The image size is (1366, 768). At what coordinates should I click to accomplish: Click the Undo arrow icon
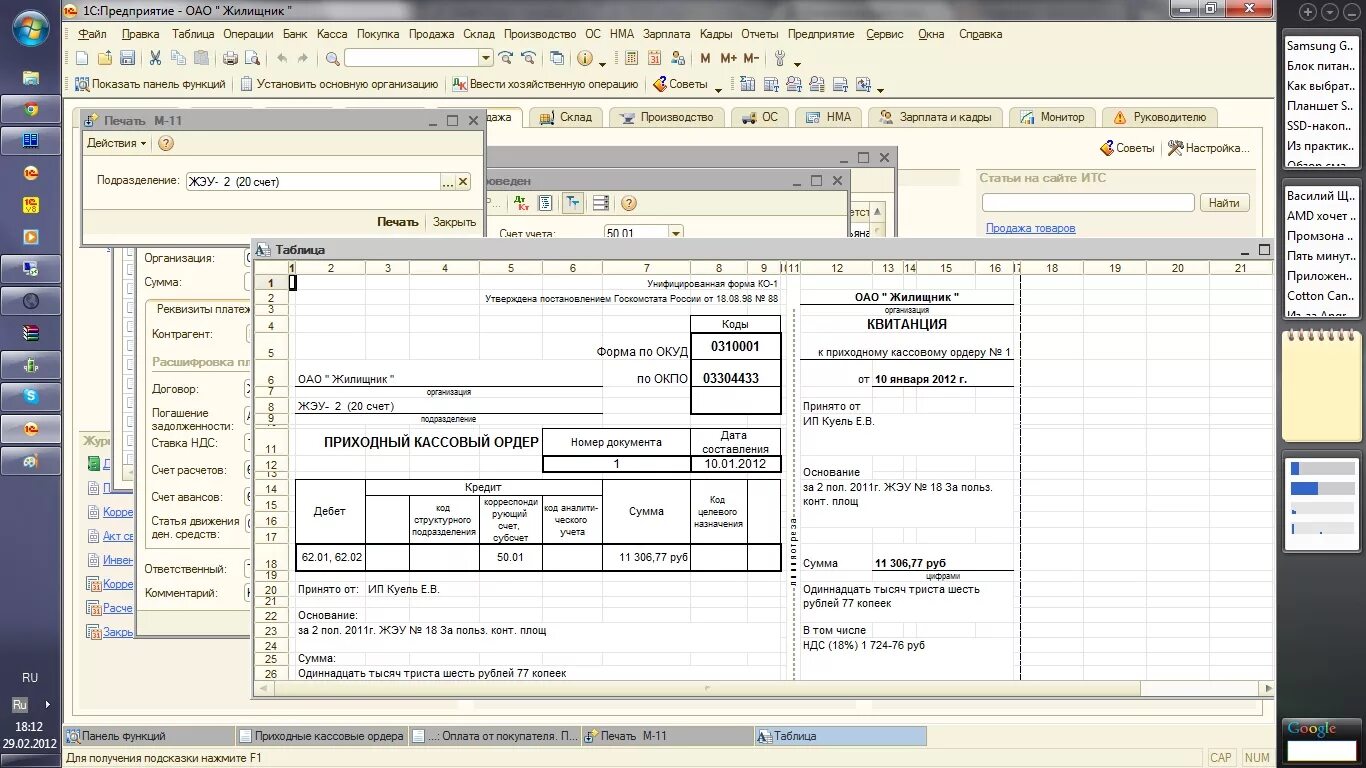(x=282, y=58)
